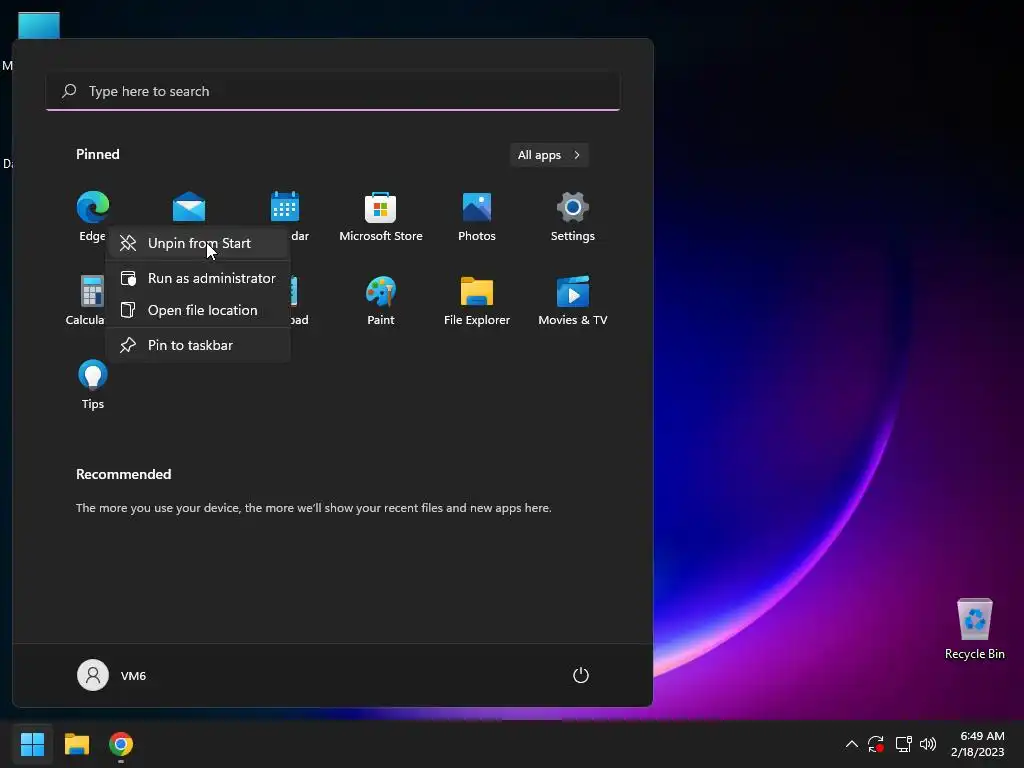Open the Paint app
The height and width of the screenshot is (768, 1024).
point(381,300)
